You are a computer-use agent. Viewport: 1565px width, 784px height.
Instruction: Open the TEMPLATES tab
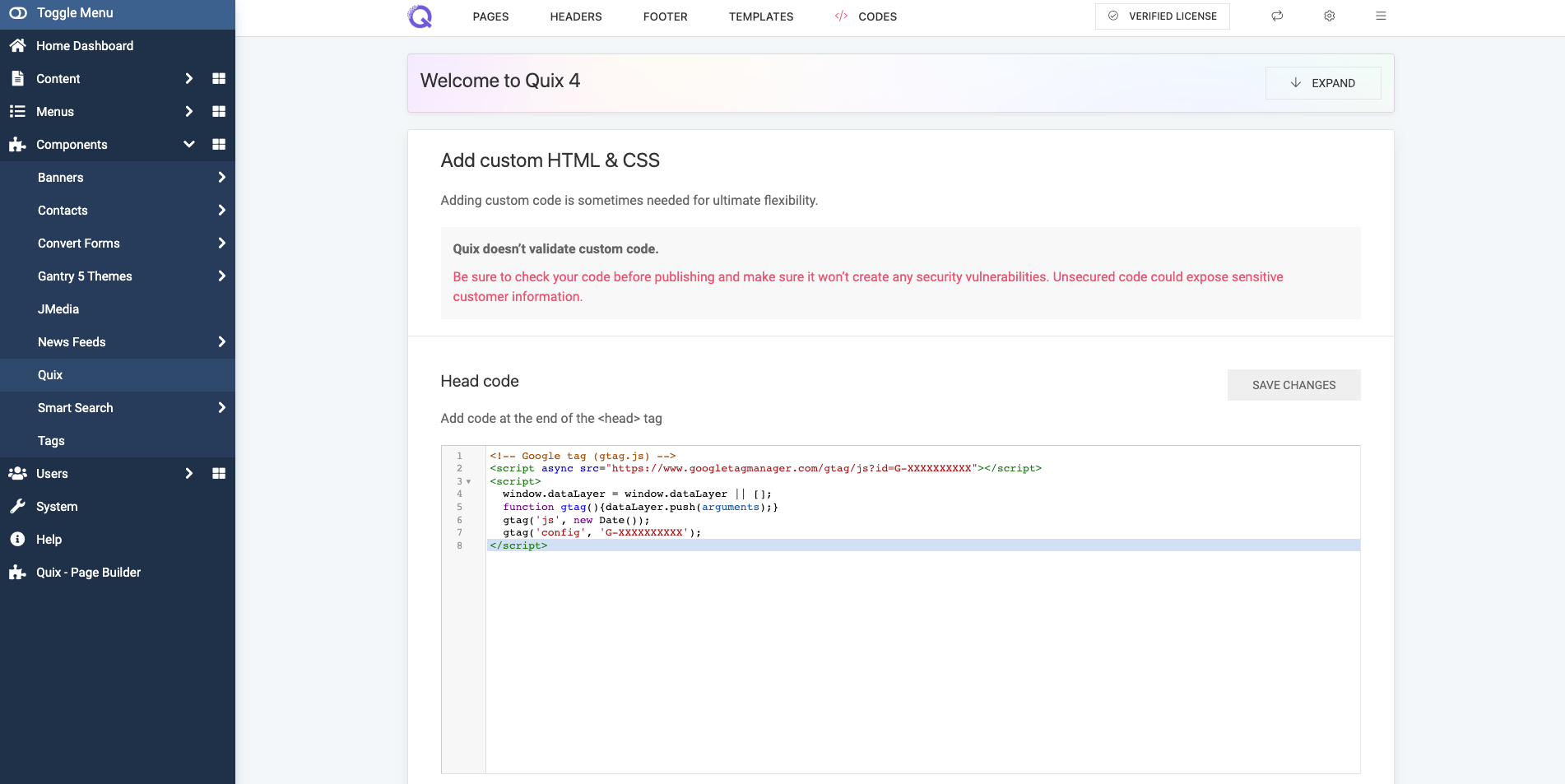(x=761, y=16)
